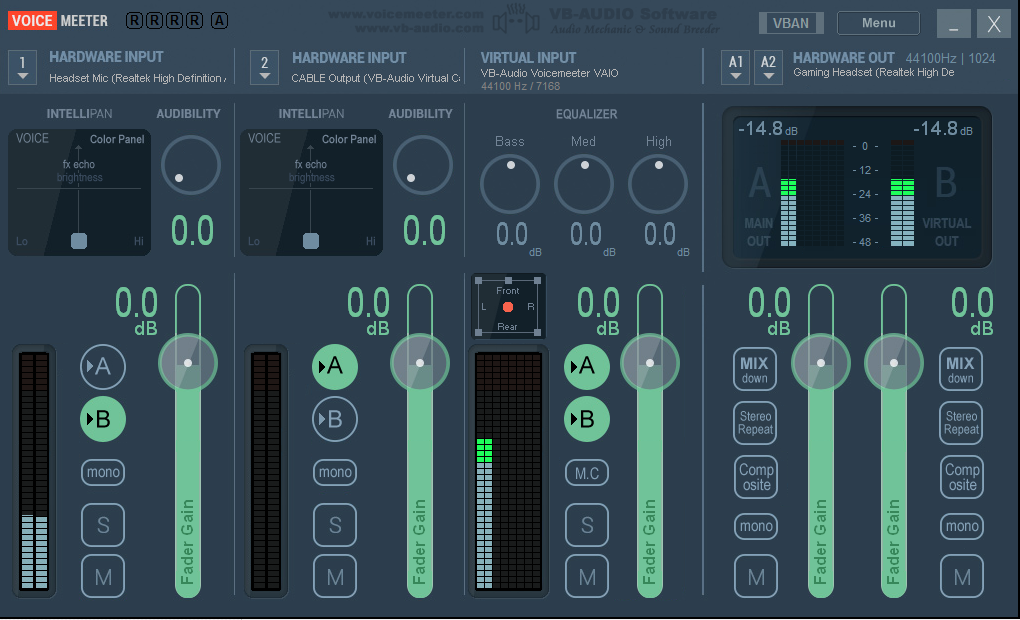1020x620 pixels.
Task: Click VOICE label on Input 2 Intellipan
Action: tap(264, 138)
